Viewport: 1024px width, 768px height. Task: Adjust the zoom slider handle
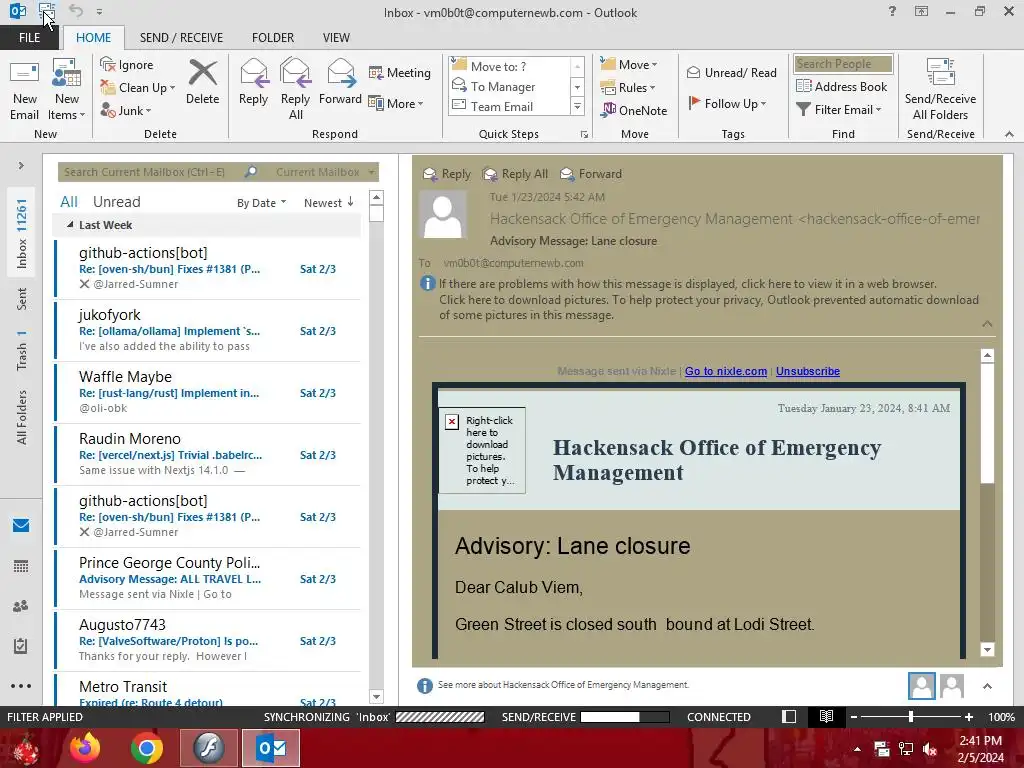click(911, 716)
